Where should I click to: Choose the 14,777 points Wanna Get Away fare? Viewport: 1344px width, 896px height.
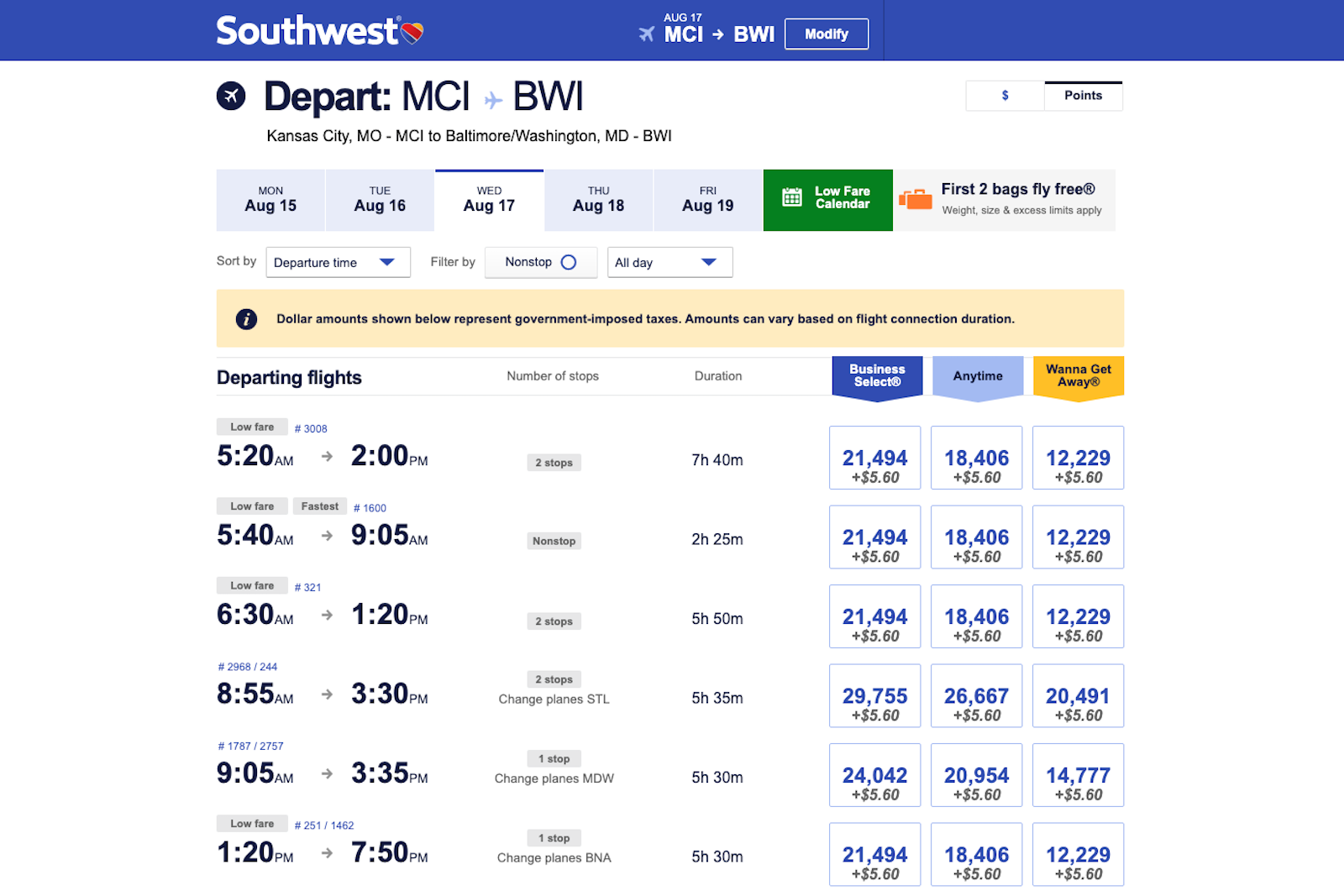coord(1078,775)
